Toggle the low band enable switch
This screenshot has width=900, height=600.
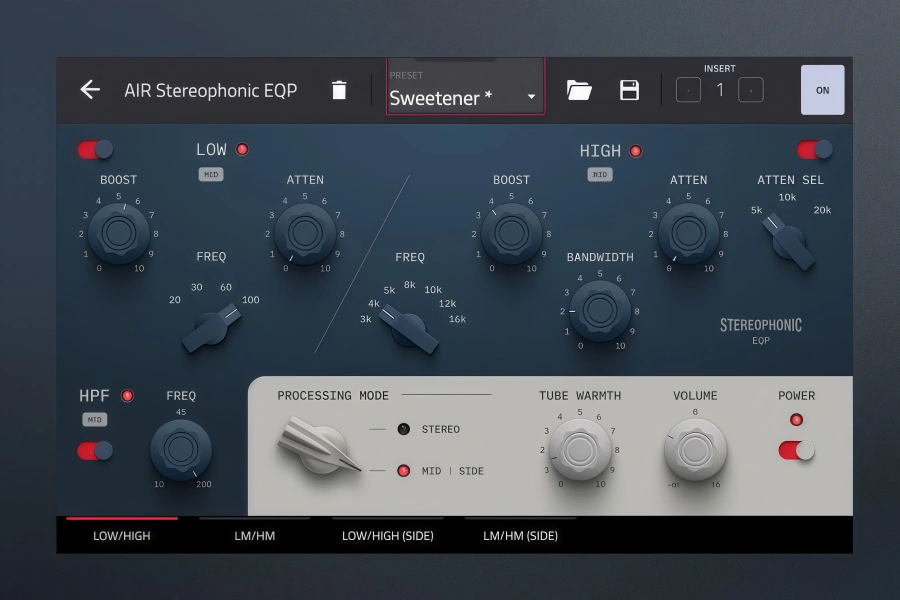click(x=96, y=150)
